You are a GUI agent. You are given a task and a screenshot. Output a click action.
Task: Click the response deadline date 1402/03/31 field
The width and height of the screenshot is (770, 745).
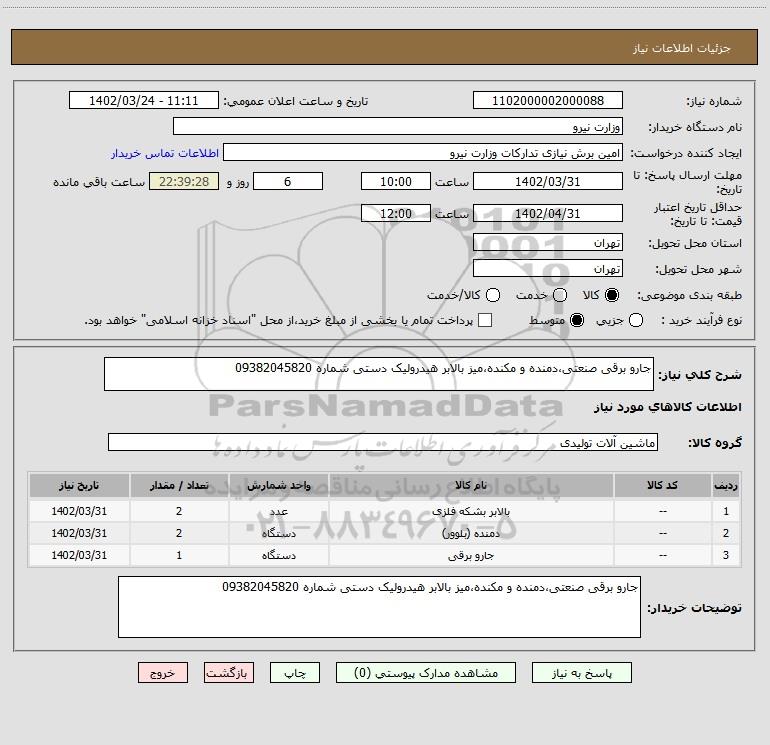[x=548, y=181]
